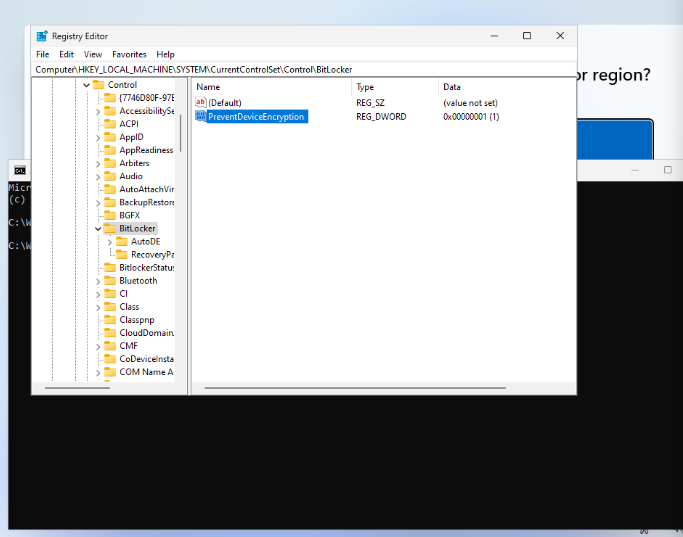
Task: Open the File menu
Action: tap(42, 54)
